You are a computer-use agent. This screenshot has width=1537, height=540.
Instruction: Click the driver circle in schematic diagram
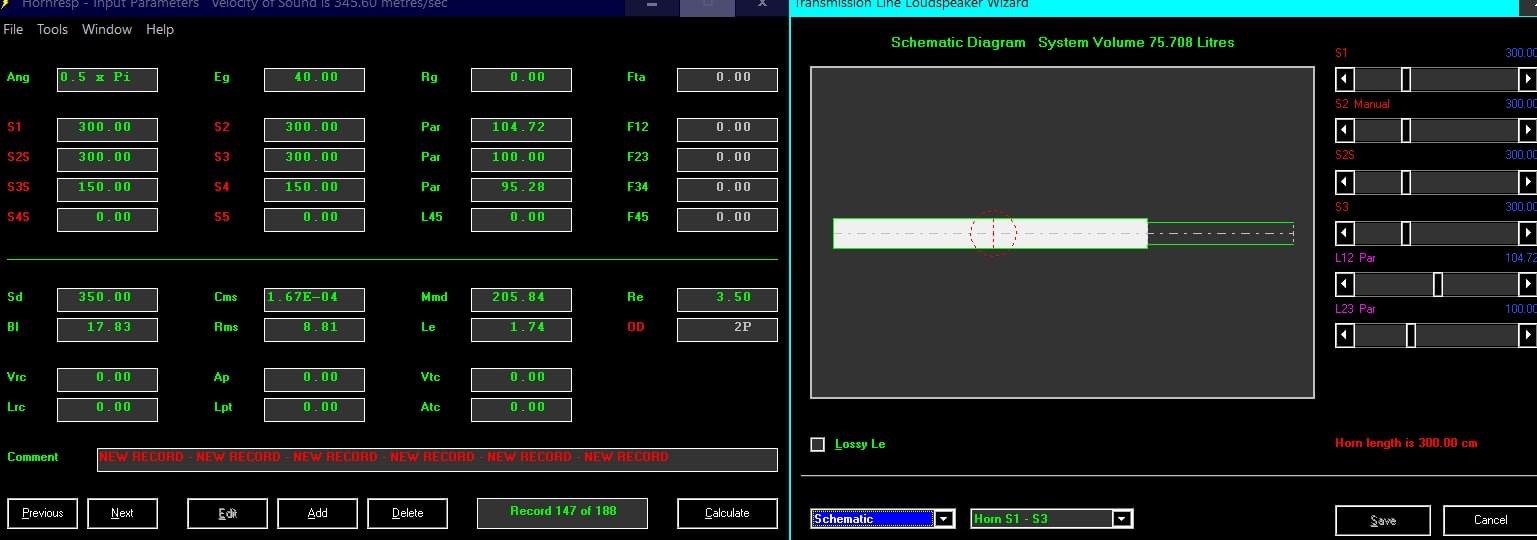point(993,233)
